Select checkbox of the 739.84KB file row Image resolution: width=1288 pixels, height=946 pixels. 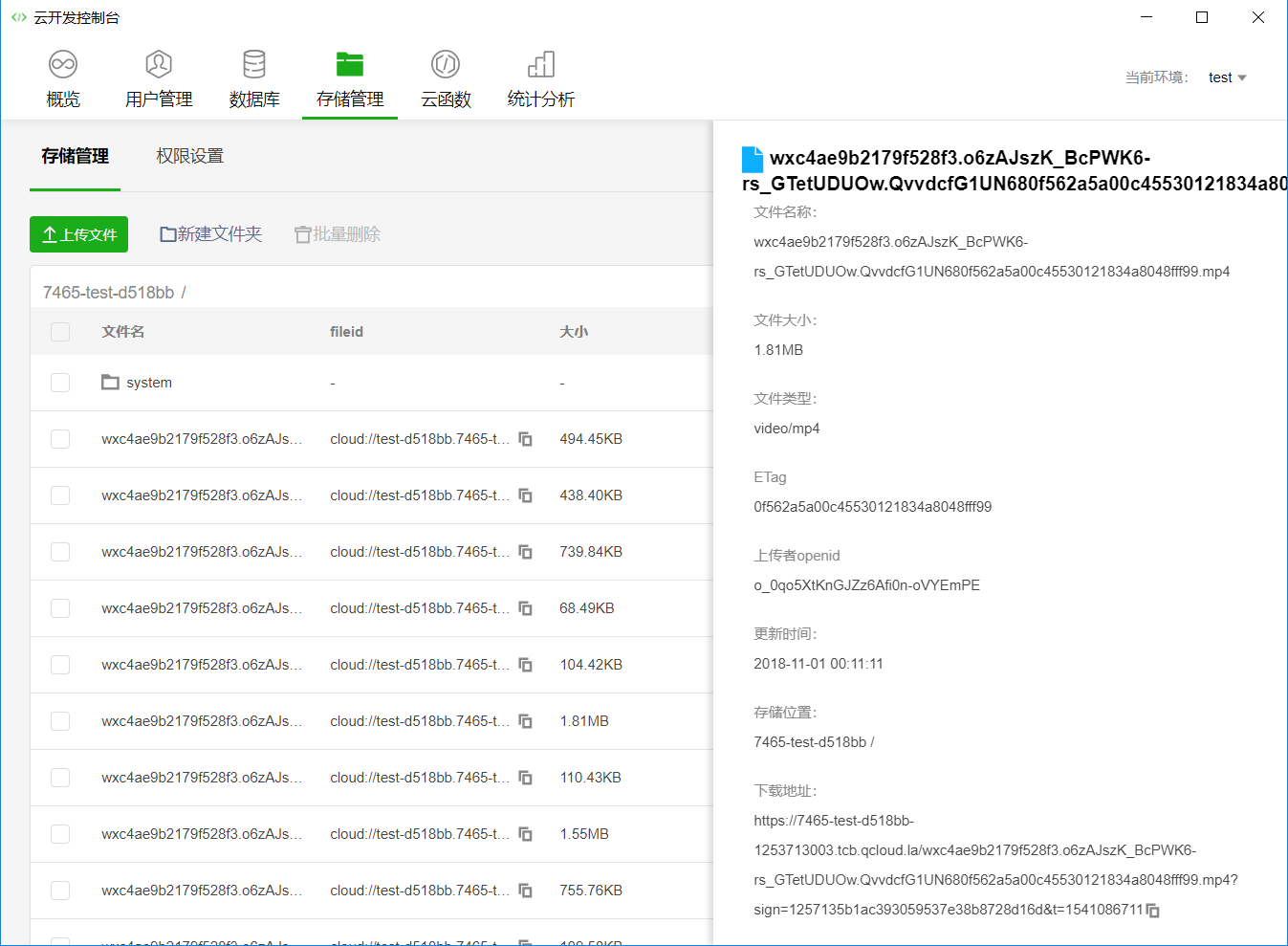coord(60,552)
